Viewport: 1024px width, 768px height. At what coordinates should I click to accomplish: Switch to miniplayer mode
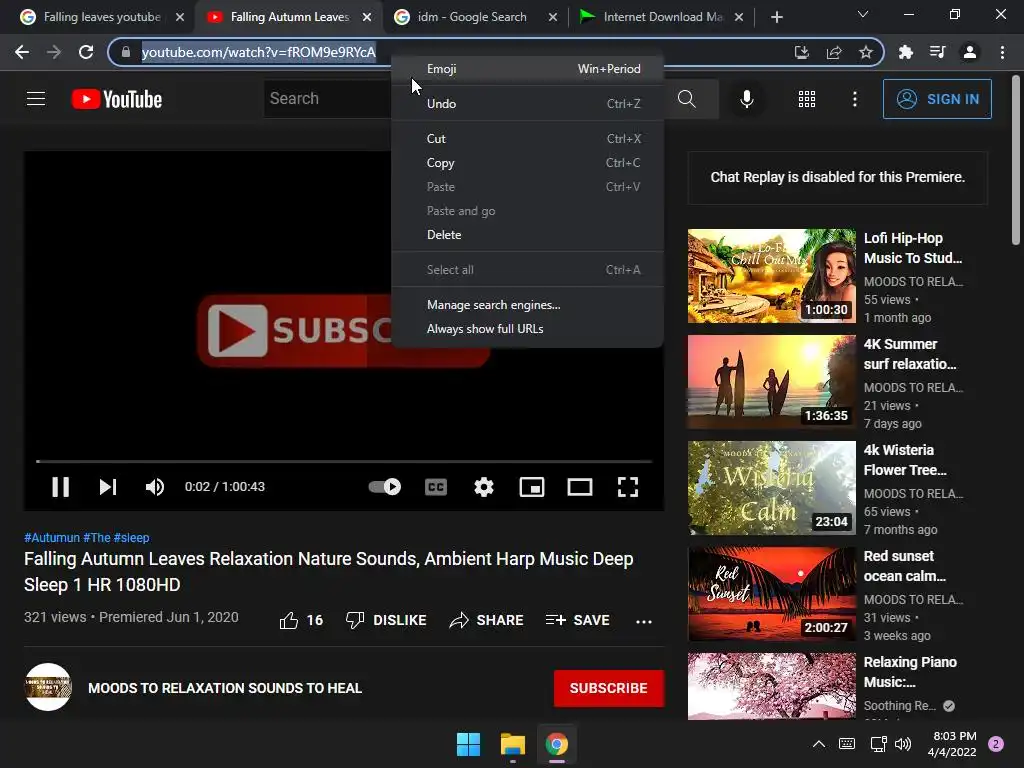pyautogui.click(x=532, y=487)
